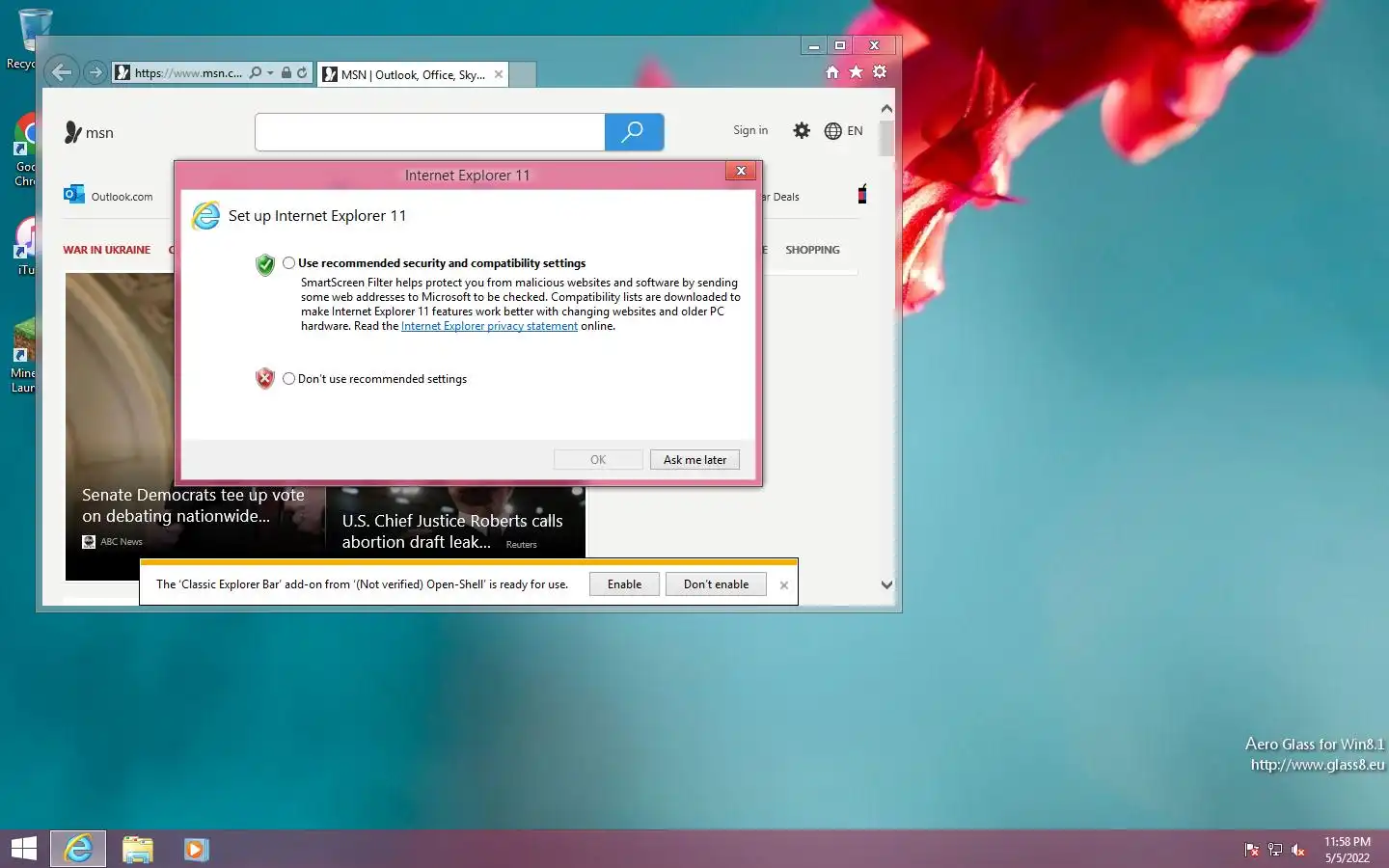Open the address bar dropdown arrow
Image resolution: width=1389 pixels, height=868 pixels.
coord(270,72)
